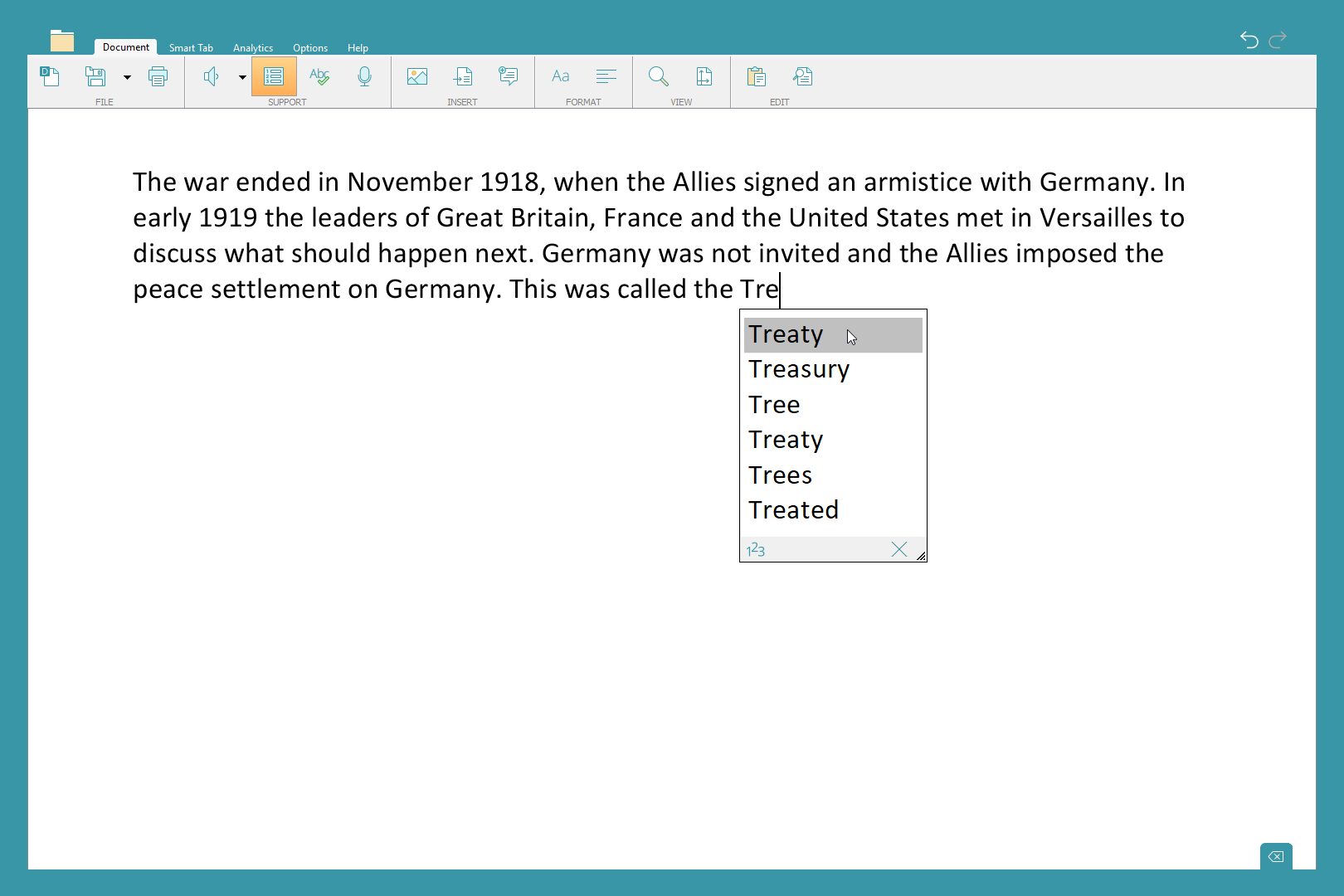1344x896 pixels.
Task: Open the Aa font format options
Action: tap(561, 77)
